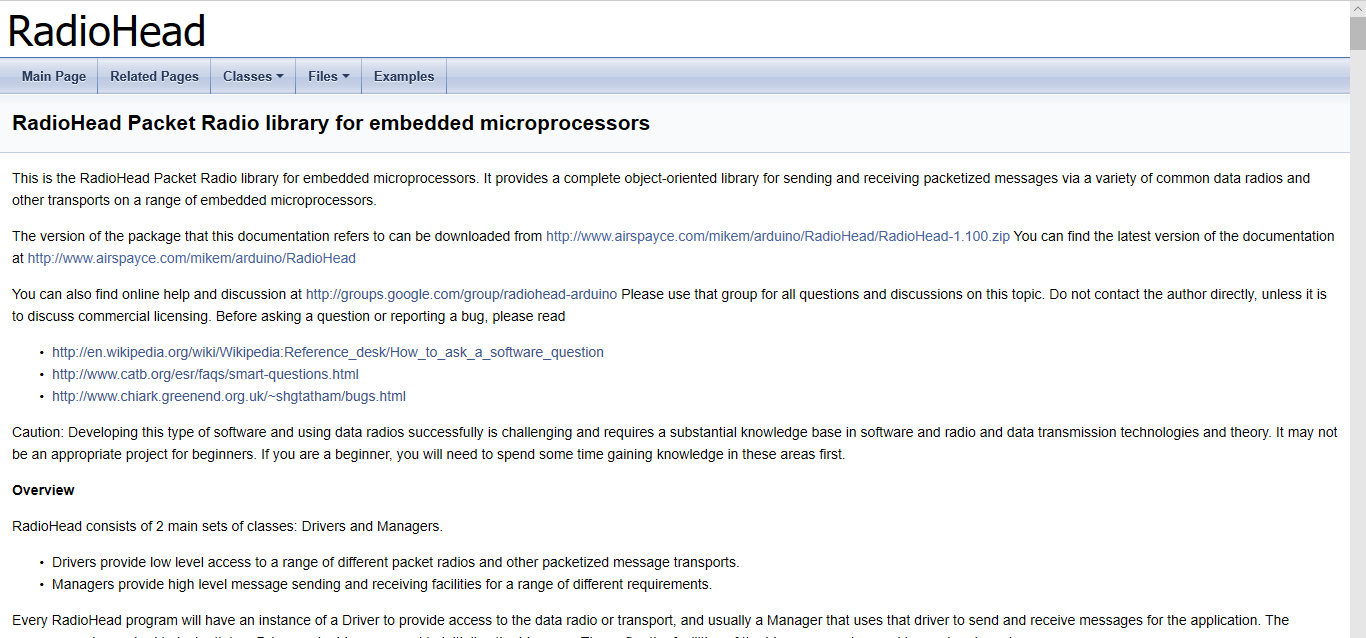Open the airspayce RadioHead documentation link
The height and width of the screenshot is (638, 1366).
191,258
